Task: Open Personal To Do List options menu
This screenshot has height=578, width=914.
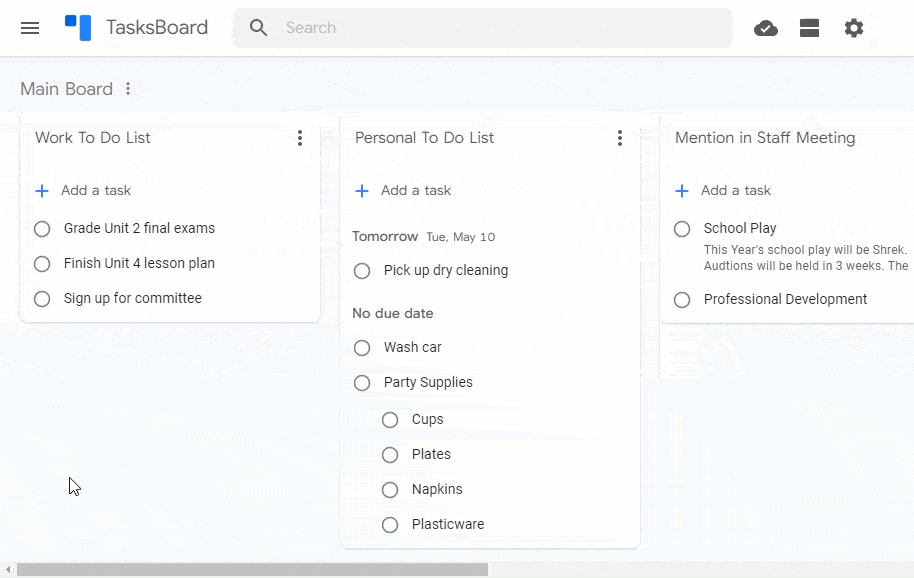Action: coord(620,138)
